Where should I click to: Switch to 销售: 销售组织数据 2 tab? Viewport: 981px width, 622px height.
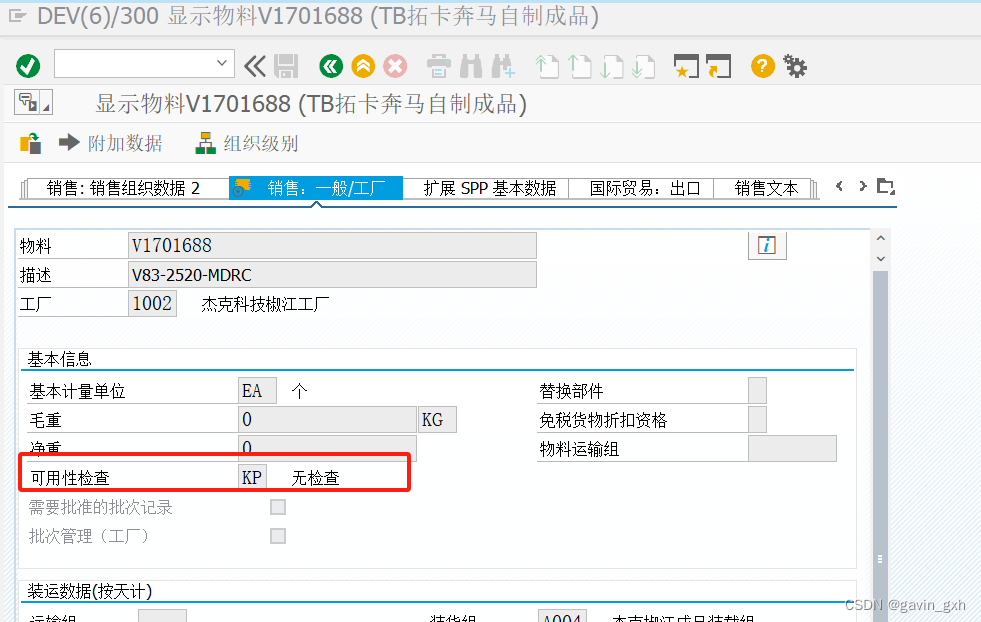coord(124,188)
